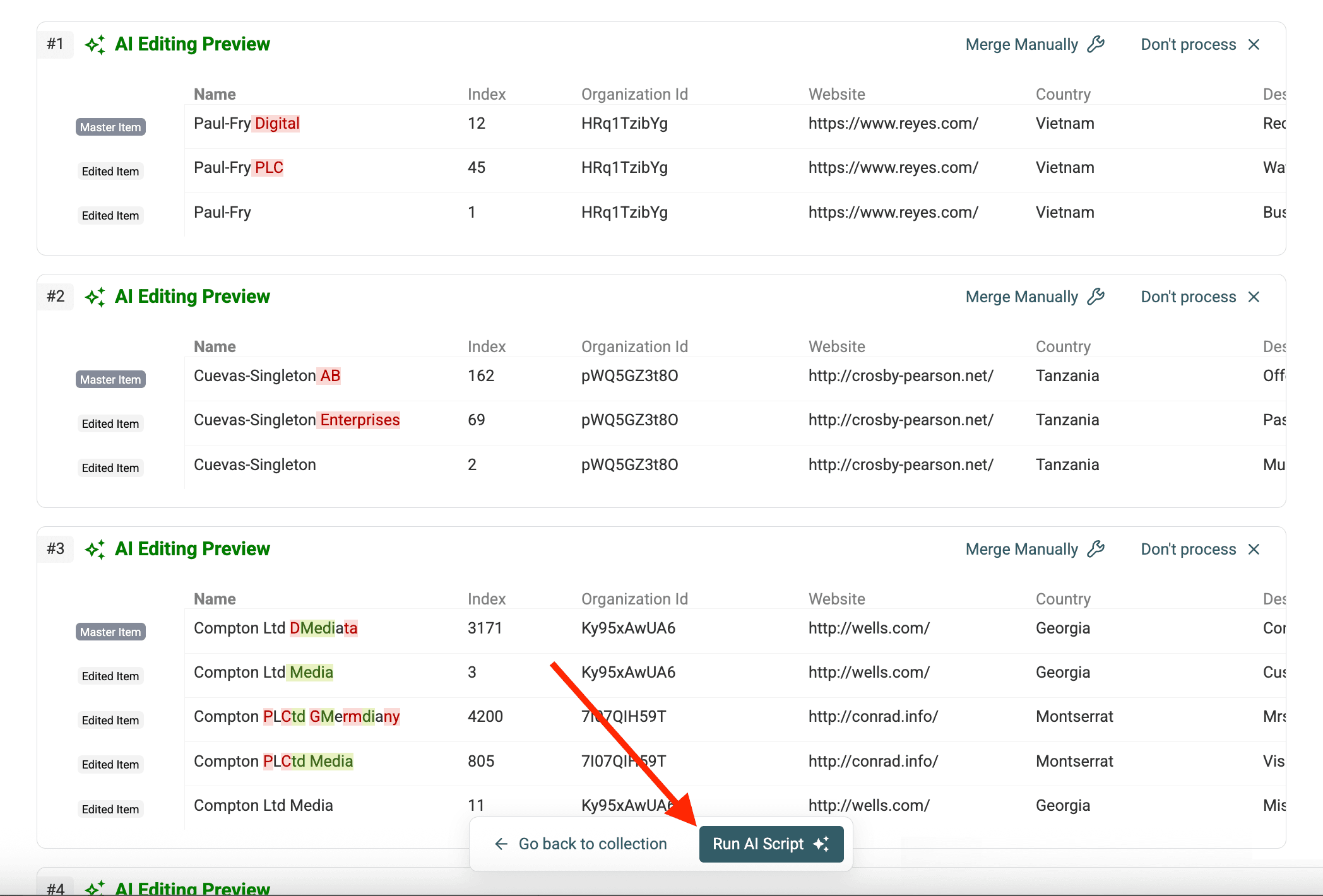
Task: Click Go back to collection
Action: (592, 844)
